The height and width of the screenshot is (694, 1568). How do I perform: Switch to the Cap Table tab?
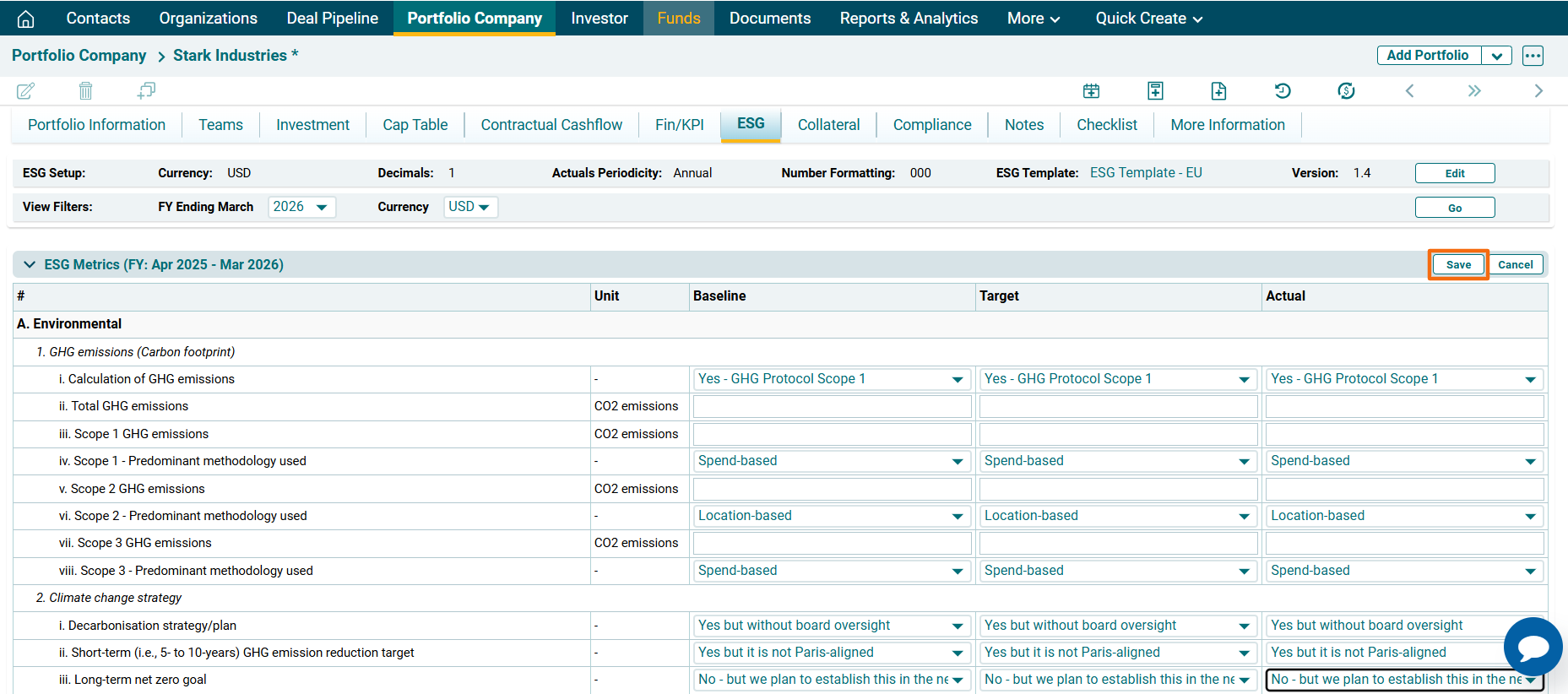tap(415, 125)
